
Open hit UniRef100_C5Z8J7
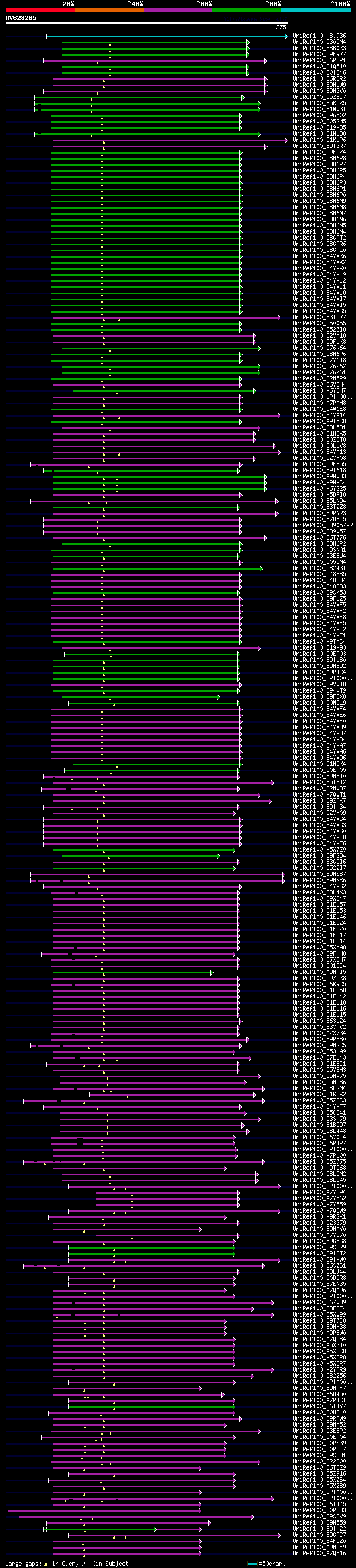click(x=319, y=97)
